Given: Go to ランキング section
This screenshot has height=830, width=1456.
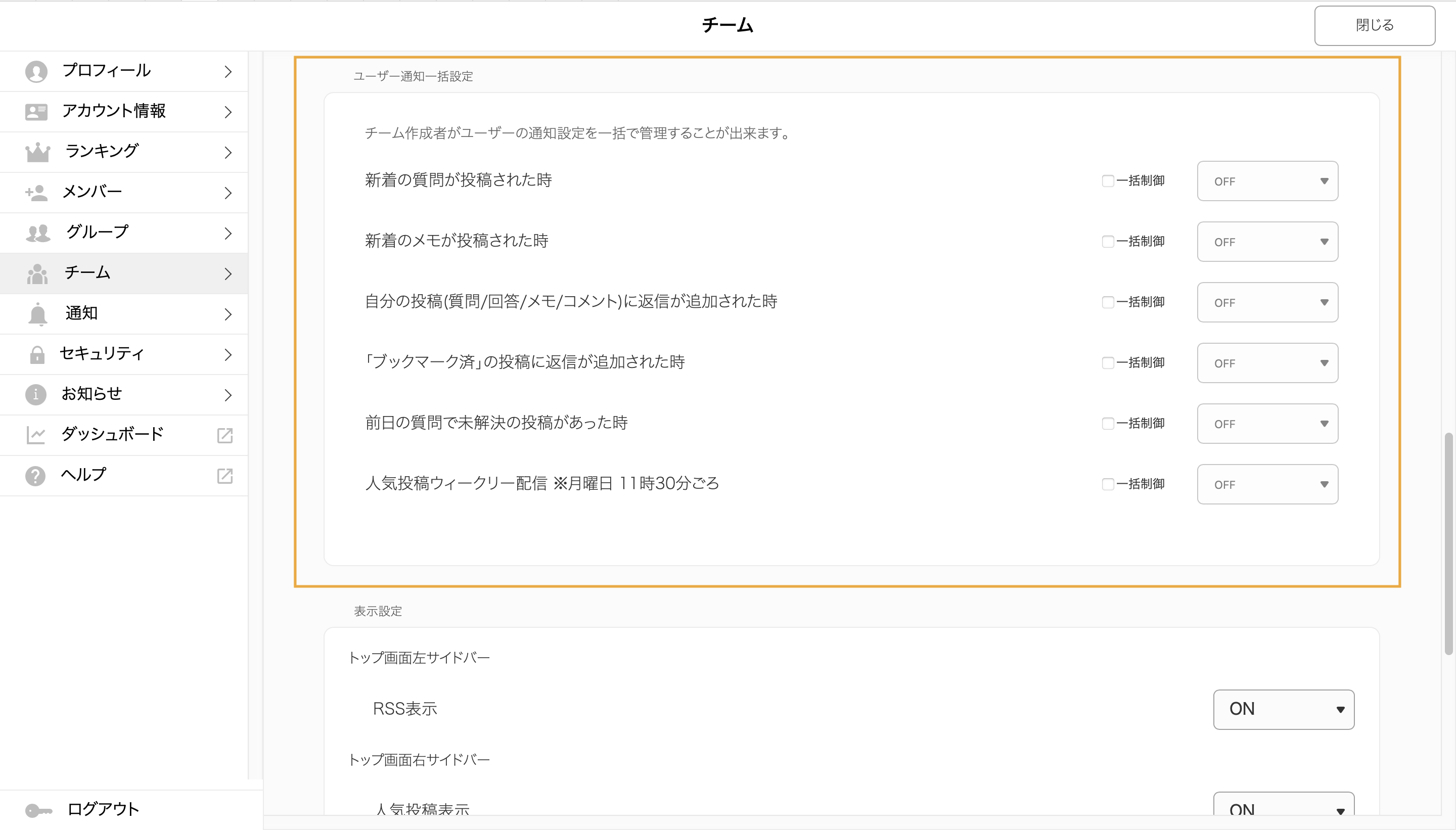Looking at the screenshot, I should click(x=124, y=152).
